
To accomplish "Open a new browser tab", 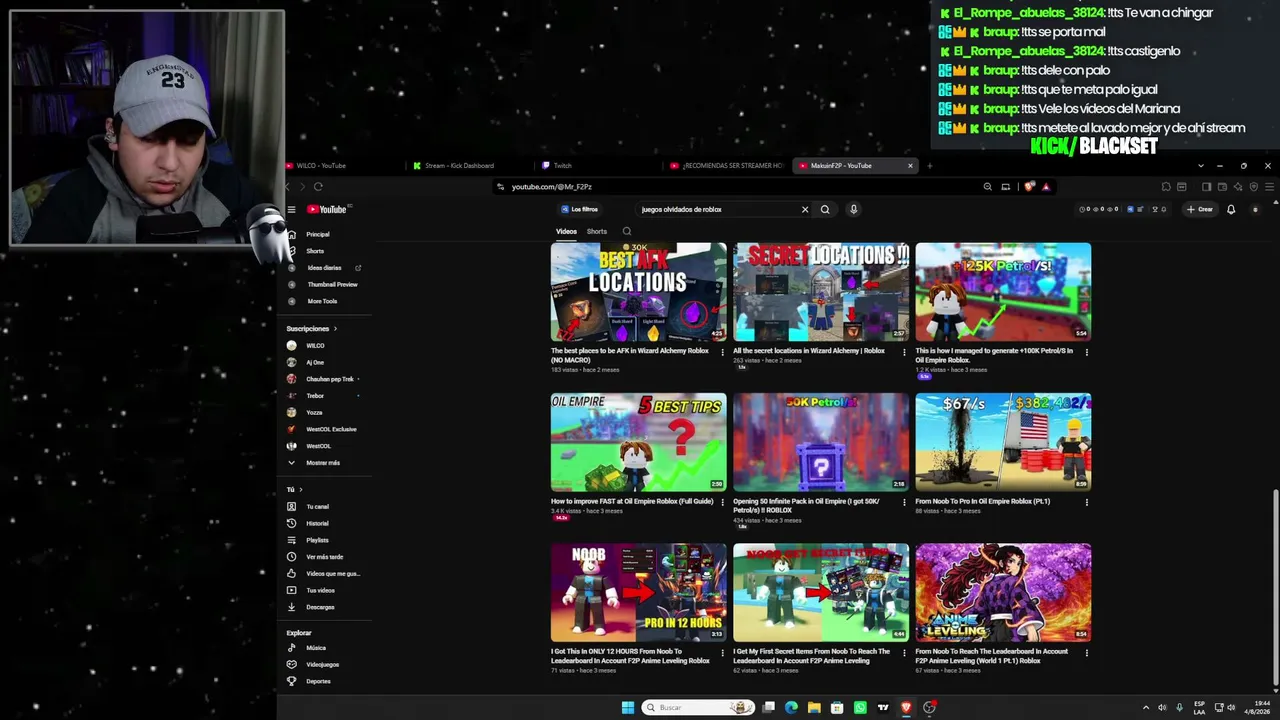I will point(929,166).
